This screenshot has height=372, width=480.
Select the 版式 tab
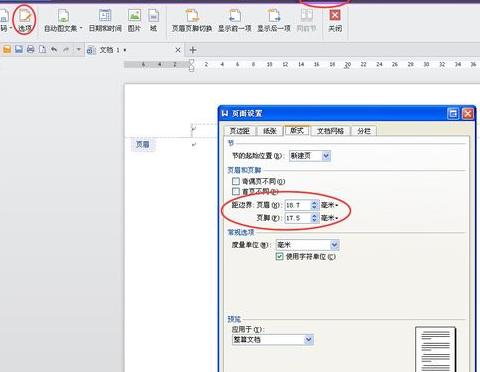click(x=297, y=130)
